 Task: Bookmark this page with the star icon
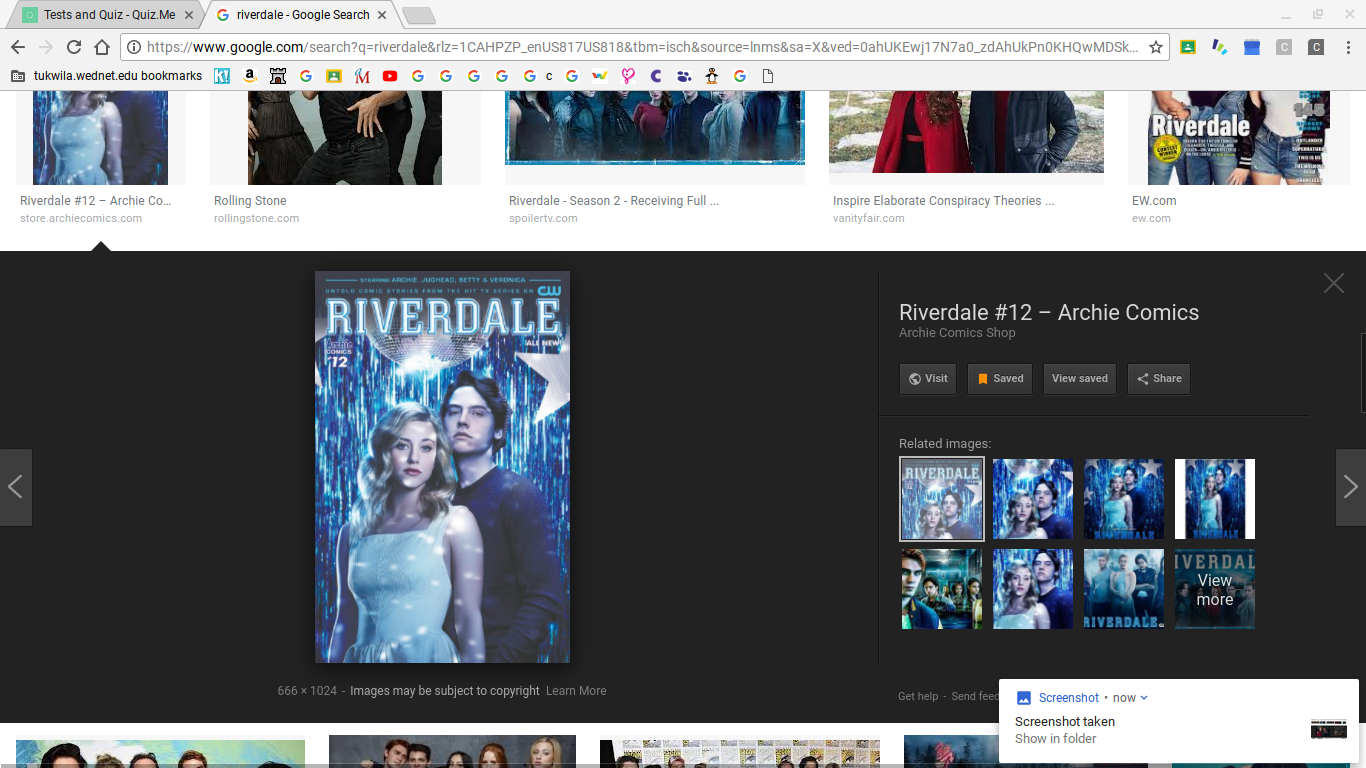[x=1156, y=47]
